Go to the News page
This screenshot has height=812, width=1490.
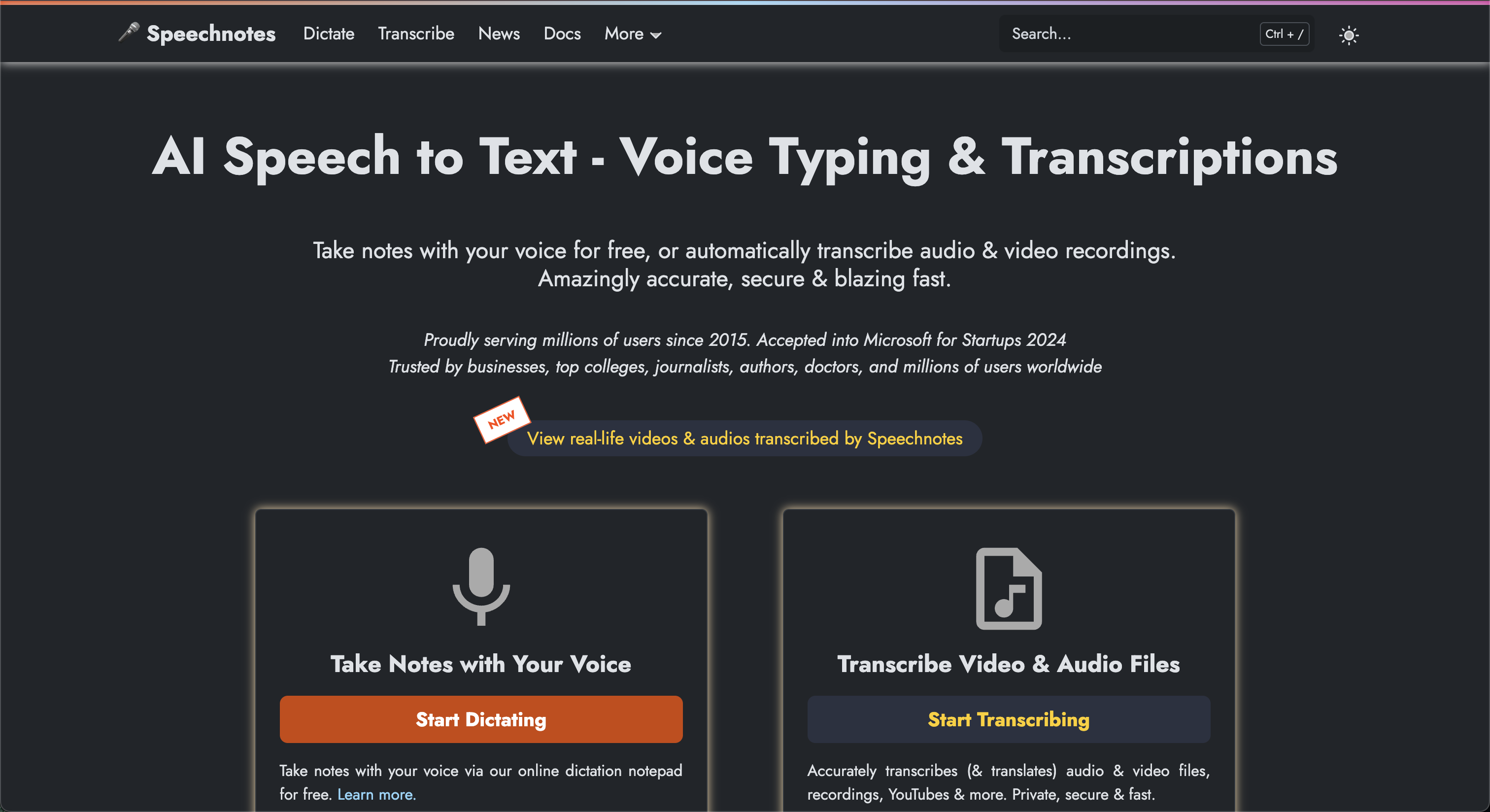coord(499,34)
